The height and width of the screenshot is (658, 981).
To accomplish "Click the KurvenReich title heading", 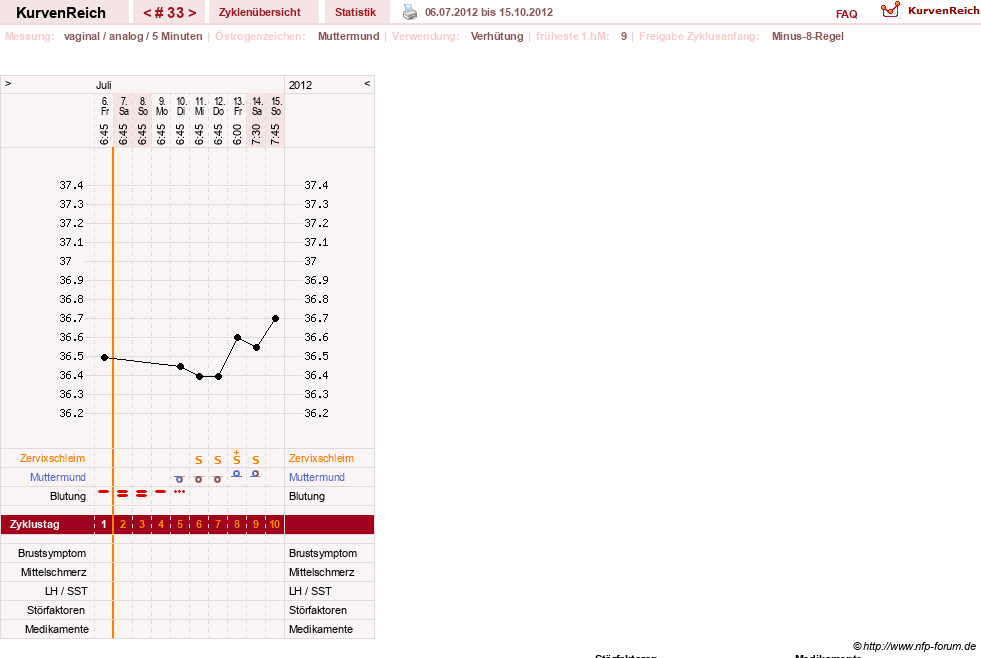I will pos(61,13).
